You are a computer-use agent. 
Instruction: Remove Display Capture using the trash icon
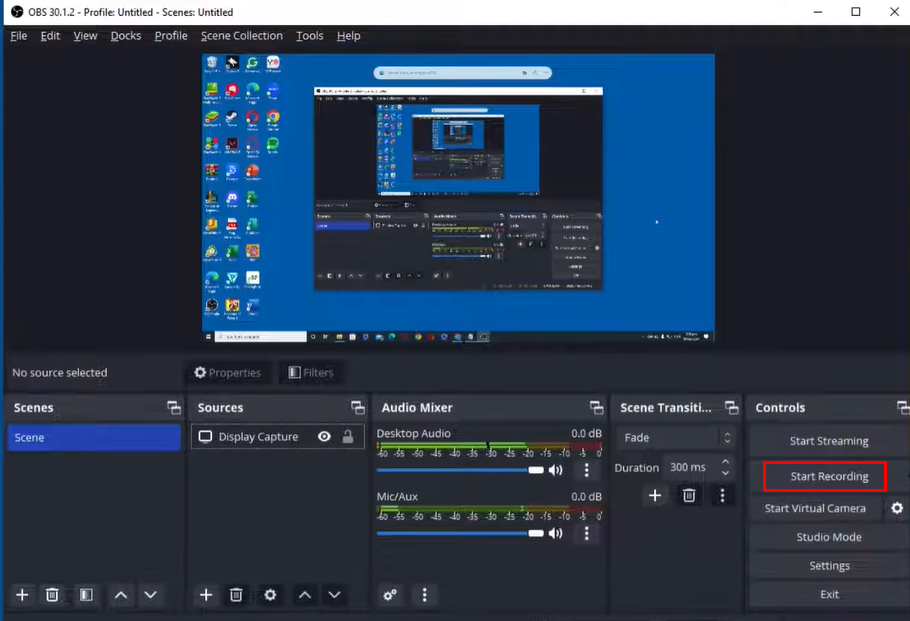tap(237, 595)
